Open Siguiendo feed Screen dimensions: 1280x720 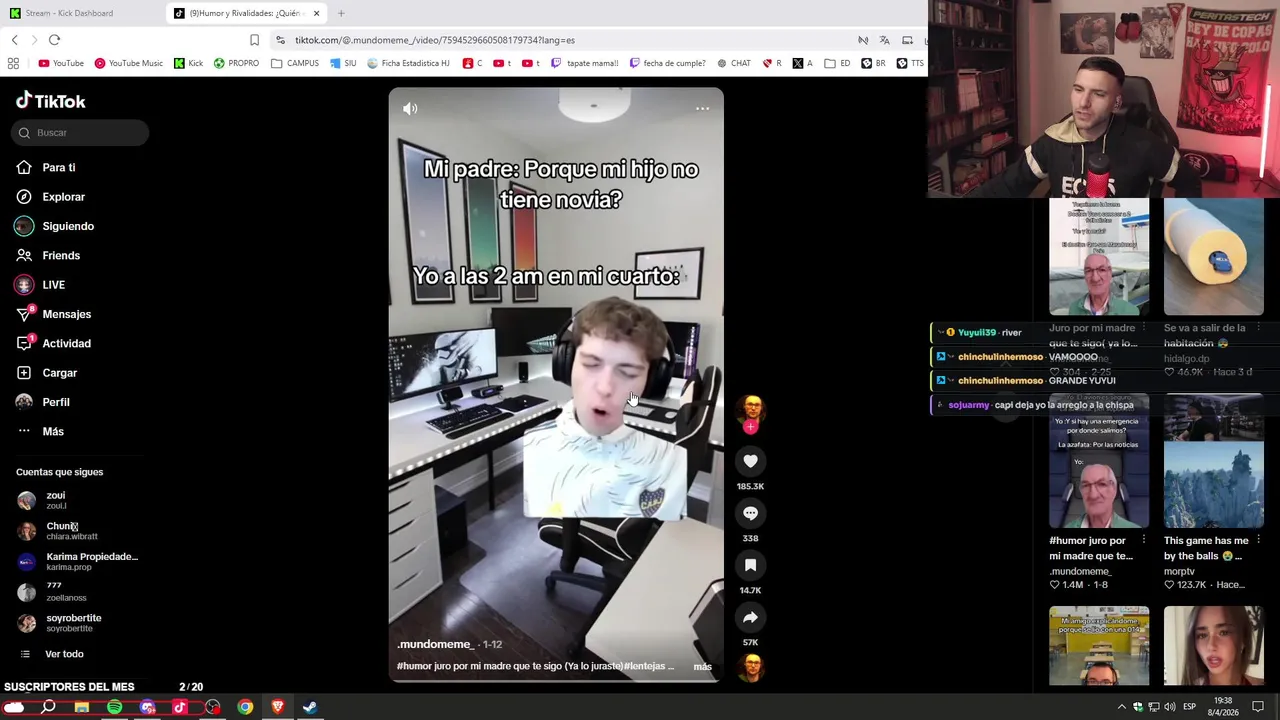pyautogui.click(x=68, y=226)
